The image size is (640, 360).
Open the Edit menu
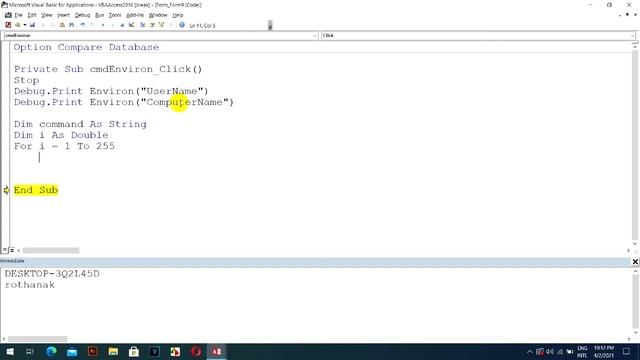[32, 15]
